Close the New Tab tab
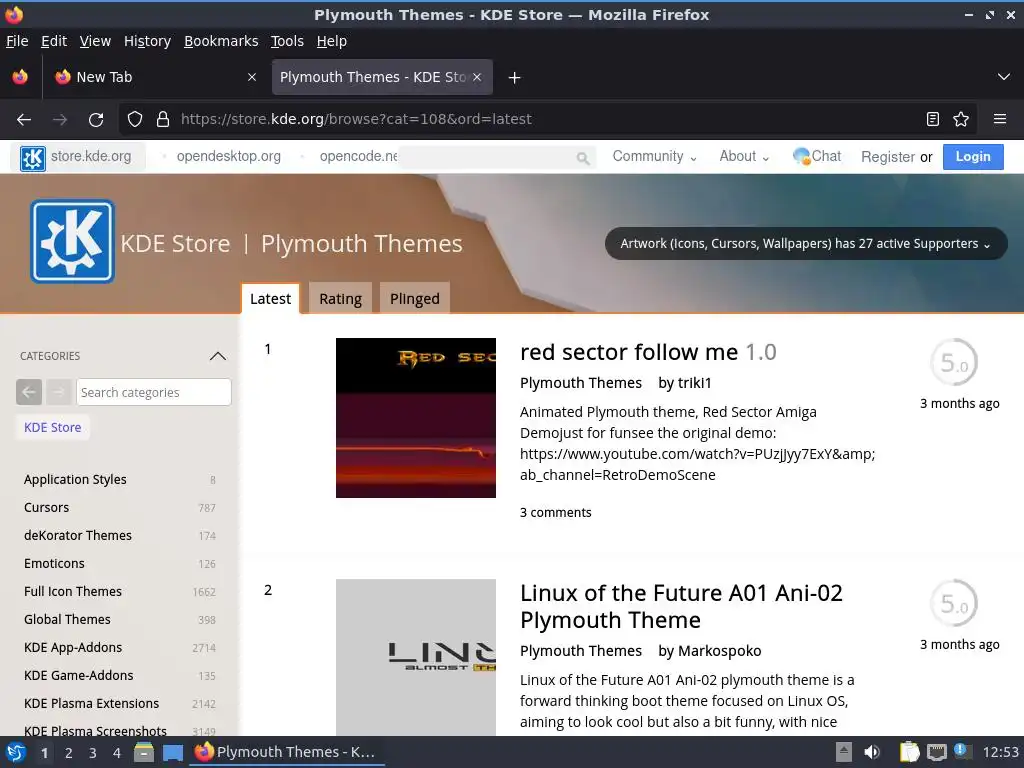This screenshot has height=768, width=1024. tap(252, 77)
